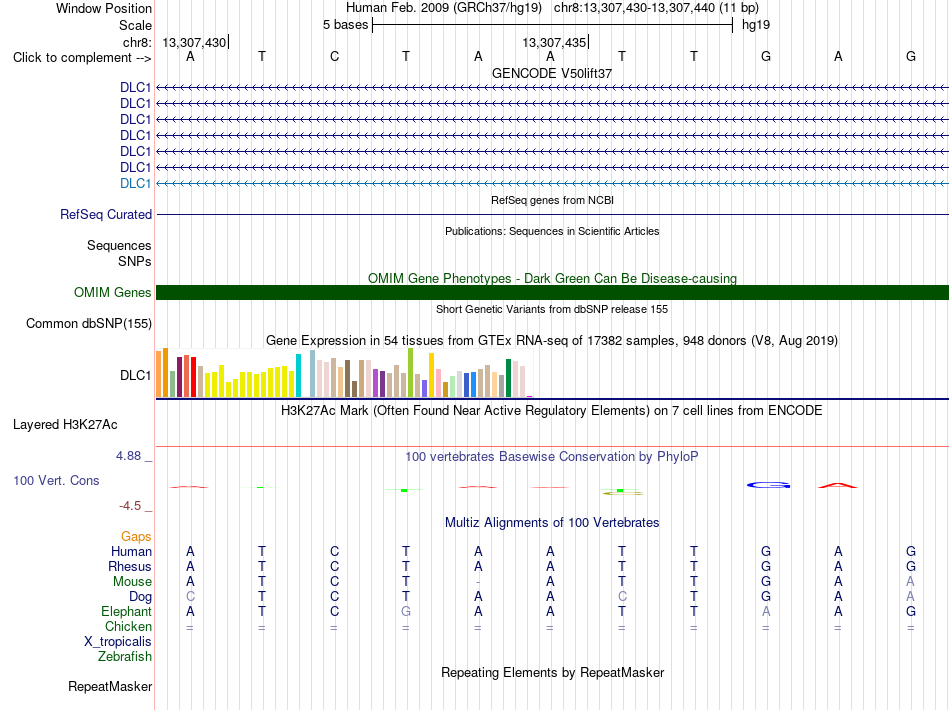Click the 'Click to complement' label
This screenshot has width=950, height=710.
click(82, 58)
